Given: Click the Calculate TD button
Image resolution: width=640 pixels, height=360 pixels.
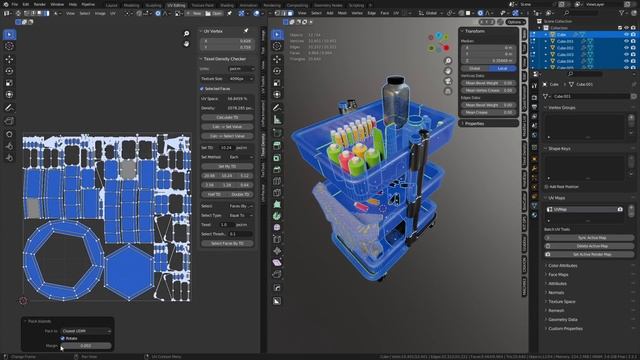Looking at the screenshot, I should [227, 118].
